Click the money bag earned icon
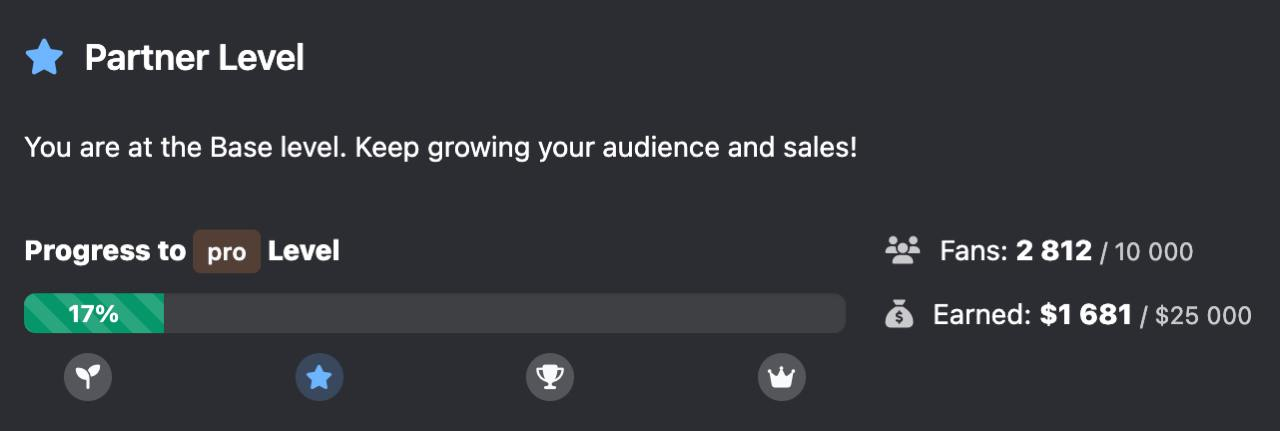 pos(900,315)
